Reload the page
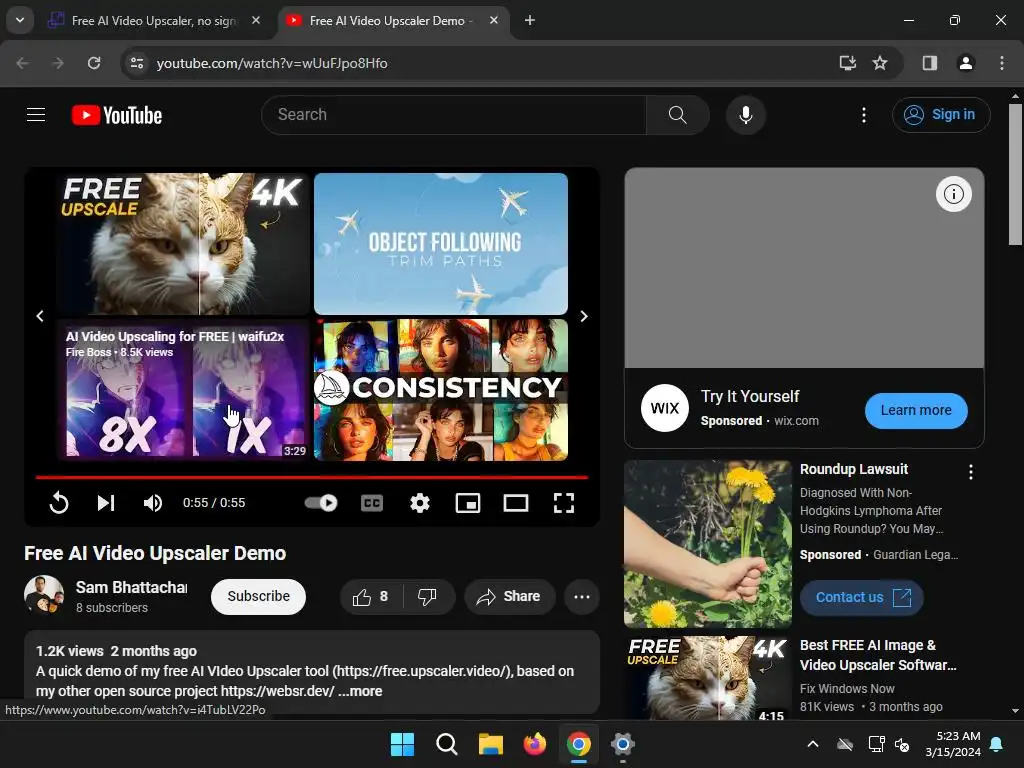1024x768 pixels. point(94,63)
